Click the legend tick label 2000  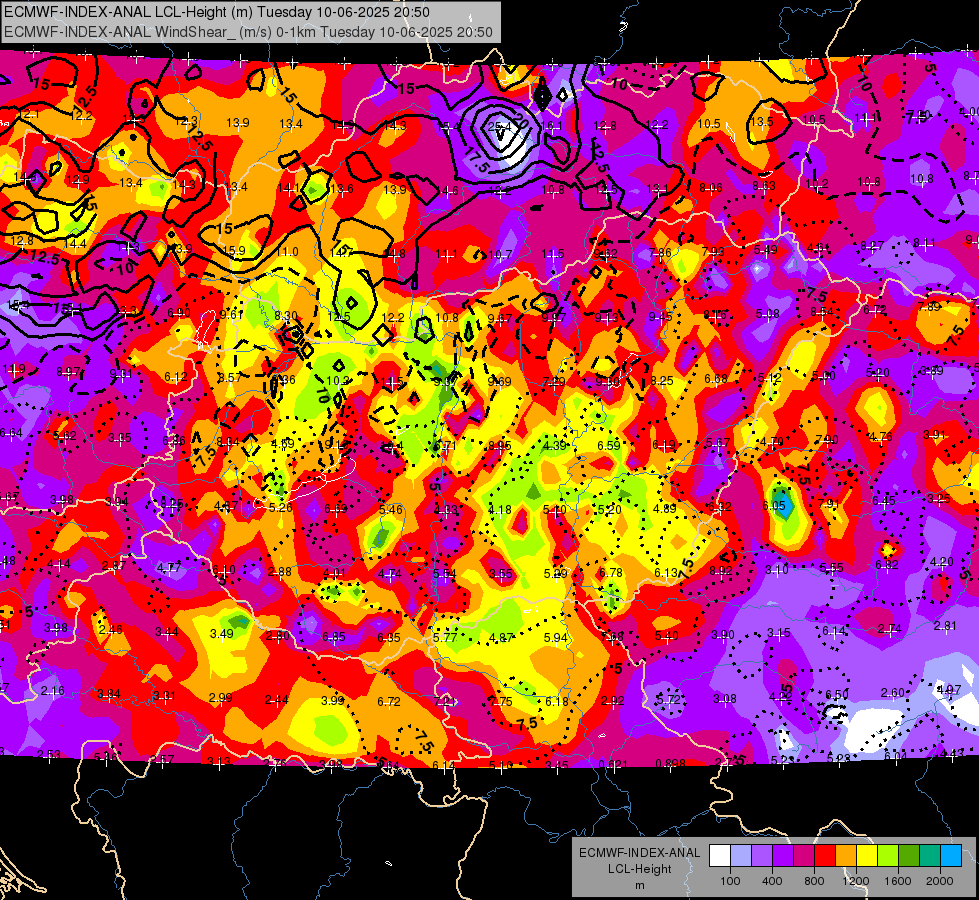939,881
